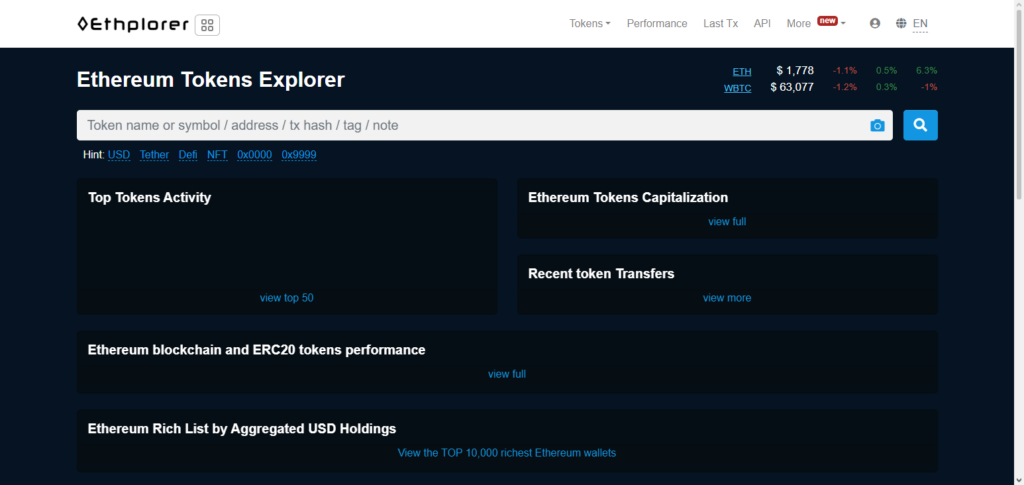Open 'view more' under Recent token Transfers

(x=727, y=298)
